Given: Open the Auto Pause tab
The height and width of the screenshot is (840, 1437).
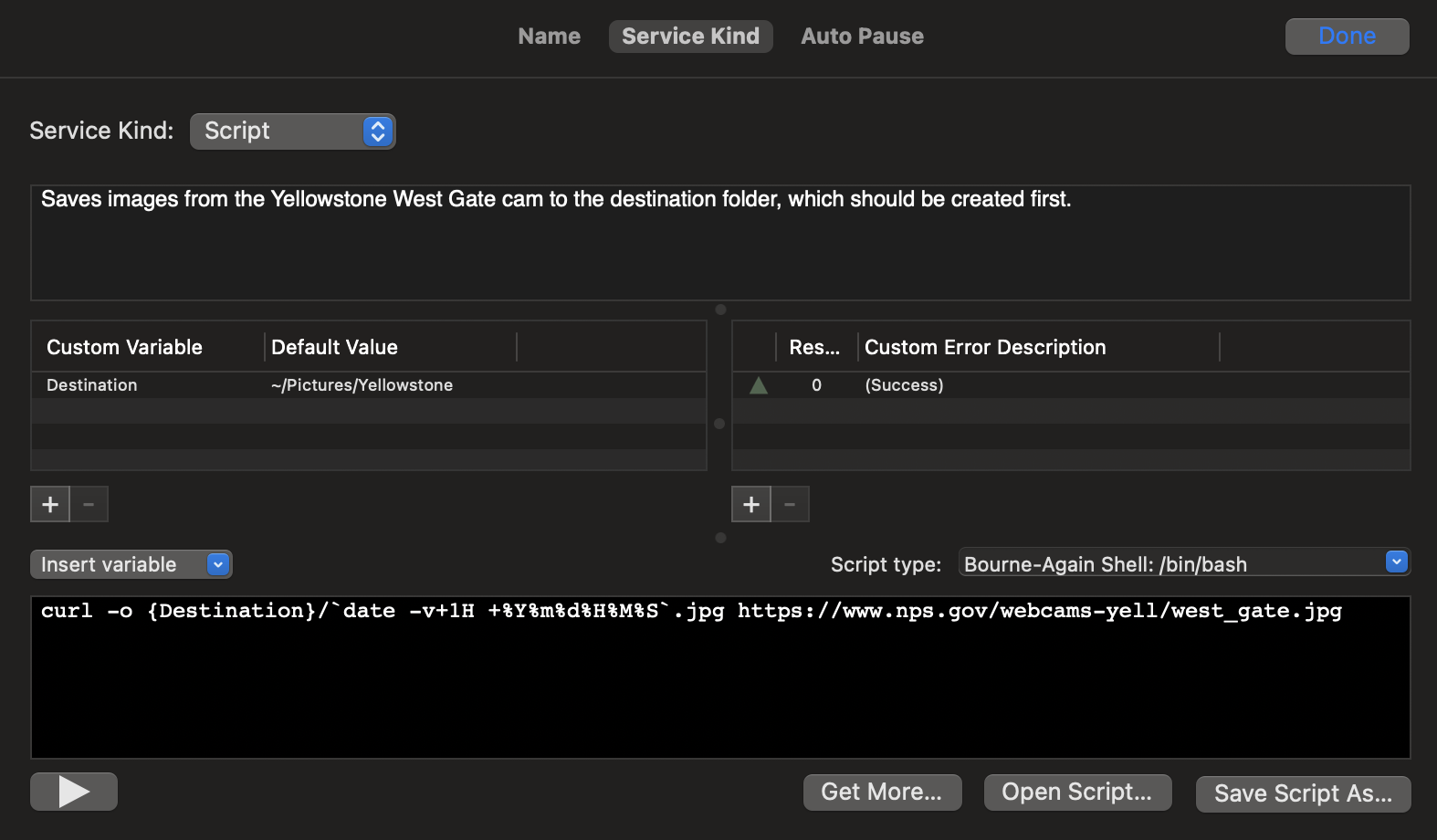Looking at the screenshot, I should coord(862,37).
